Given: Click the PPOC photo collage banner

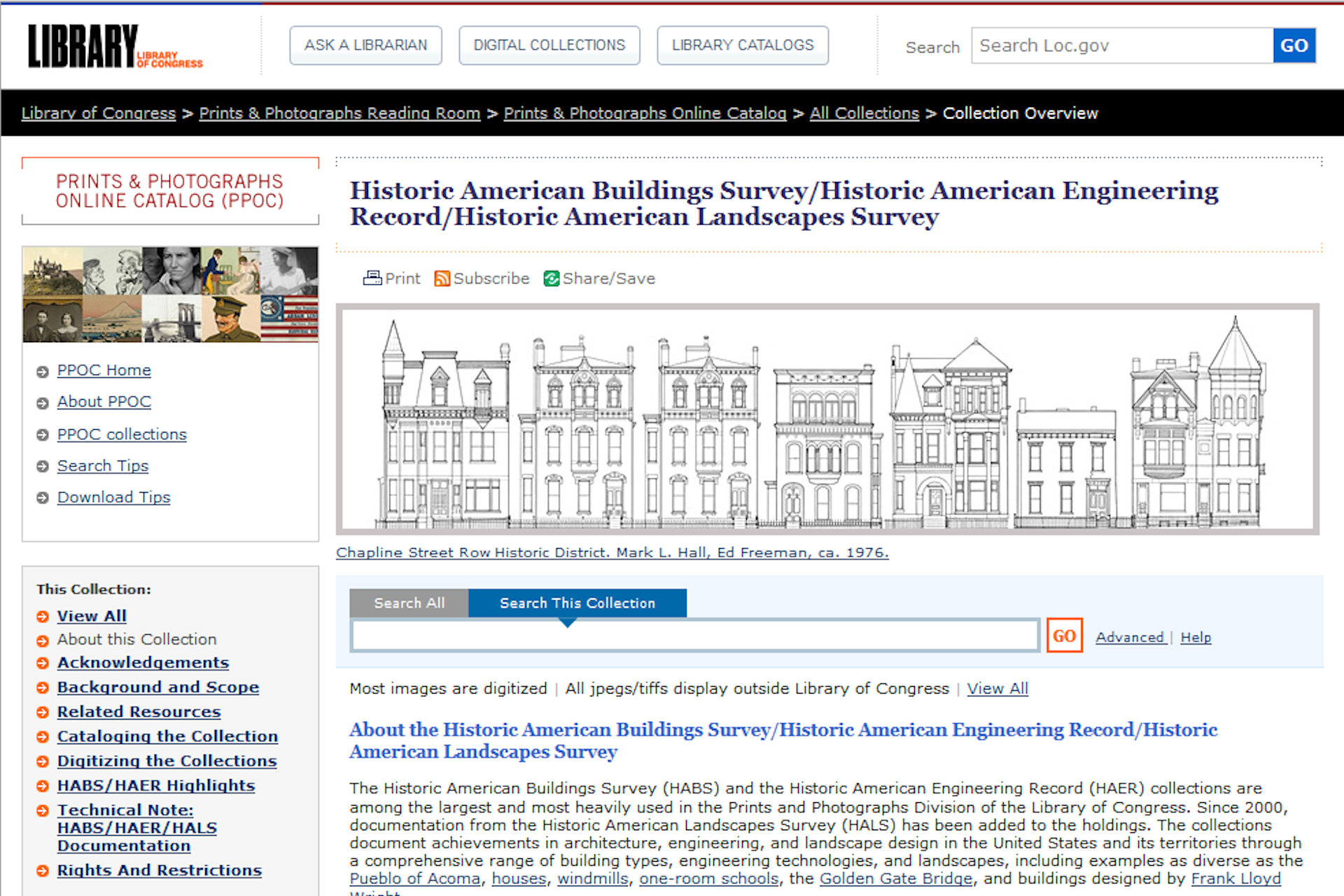Looking at the screenshot, I should (170, 294).
